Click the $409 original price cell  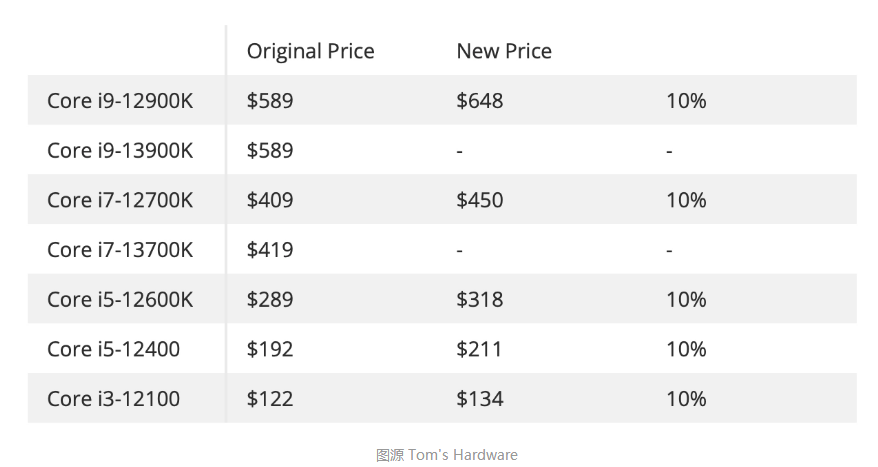pos(270,200)
